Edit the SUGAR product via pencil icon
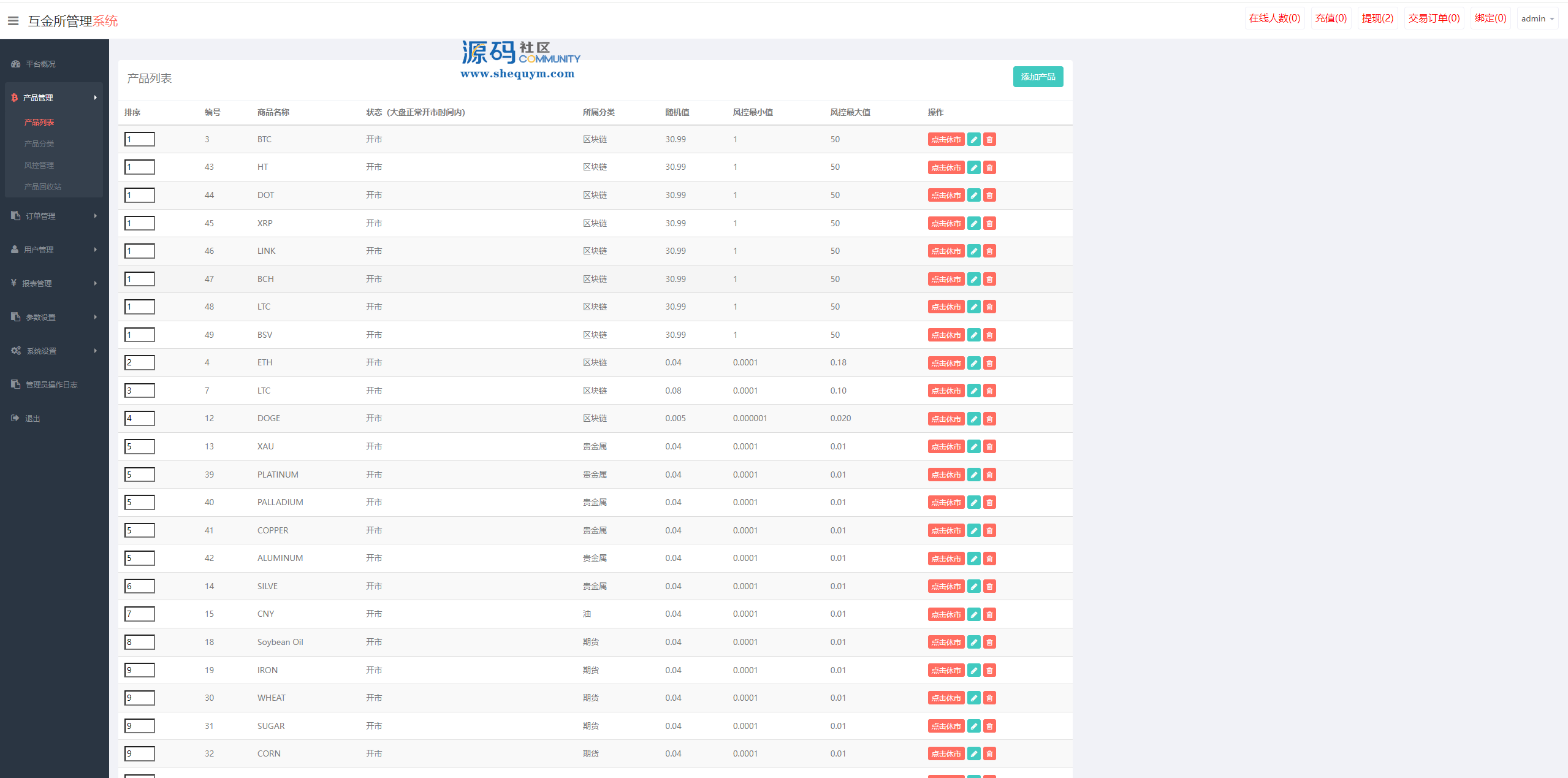Image resolution: width=1568 pixels, height=778 pixels. tap(973, 727)
